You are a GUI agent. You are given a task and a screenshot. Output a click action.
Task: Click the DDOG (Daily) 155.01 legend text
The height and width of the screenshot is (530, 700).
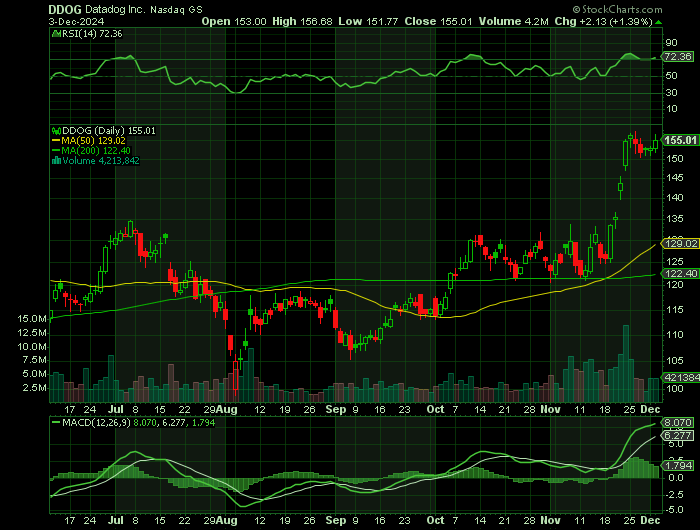(x=109, y=131)
